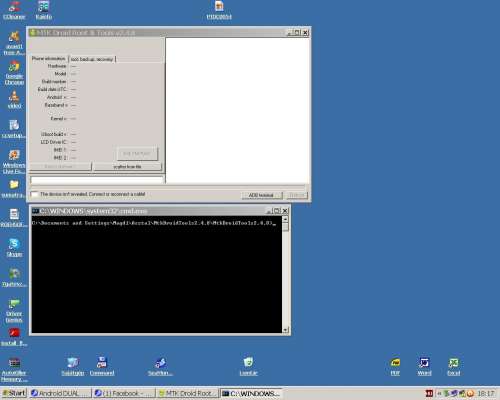The height and width of the screenshot is (400, 500).
Task: Click the ADB terminal button
Action: [x=262, y=195]
